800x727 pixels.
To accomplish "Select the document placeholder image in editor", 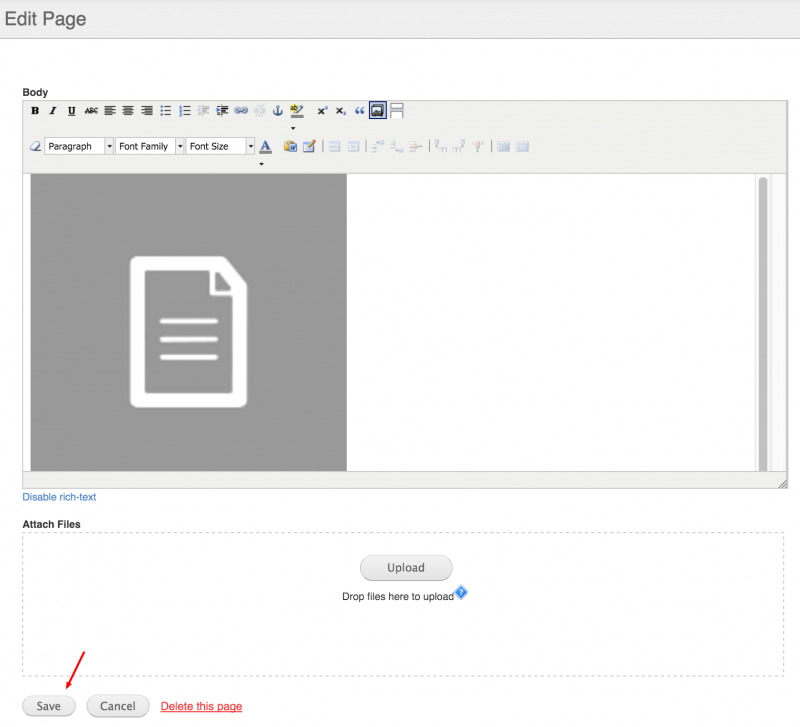I will [x=189, y=322].
